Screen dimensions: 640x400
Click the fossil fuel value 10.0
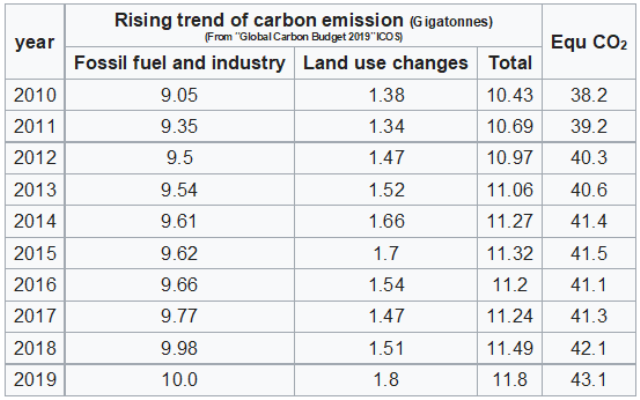click(180, 380)
